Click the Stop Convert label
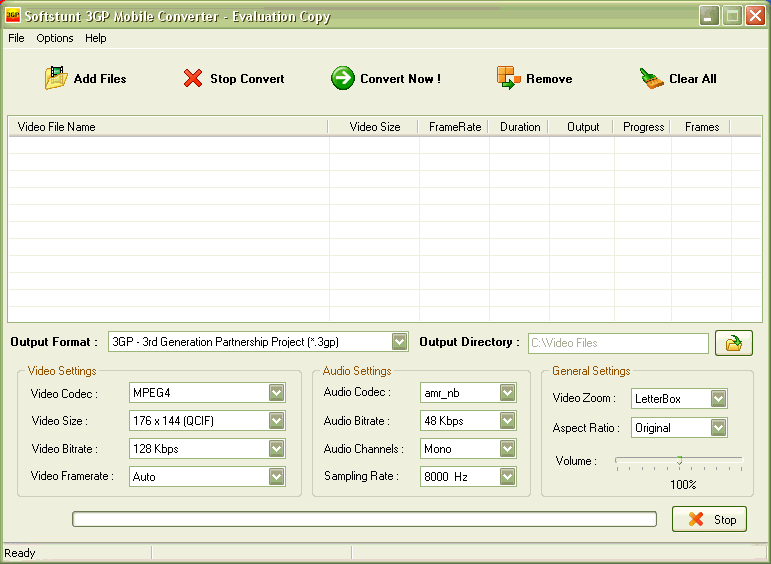Screen dimensions: 771x564 (x=247, y=79)
